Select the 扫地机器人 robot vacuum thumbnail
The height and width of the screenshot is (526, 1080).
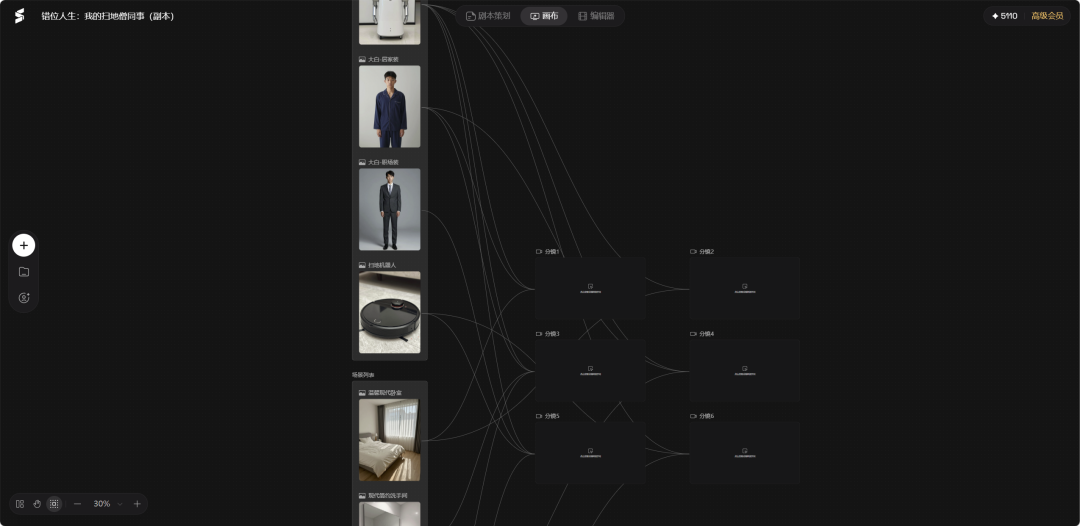(390, 312)
